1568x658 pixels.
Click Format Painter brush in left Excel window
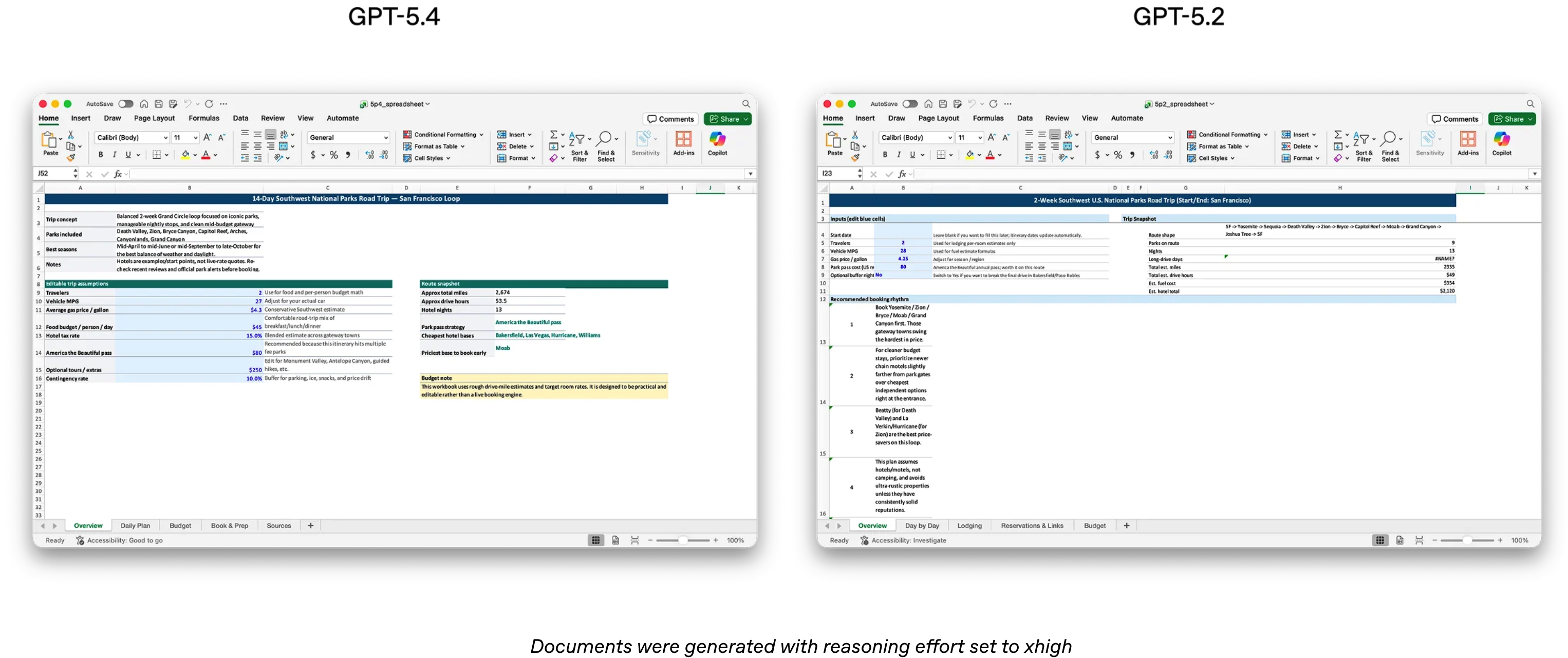pos(70,158)
